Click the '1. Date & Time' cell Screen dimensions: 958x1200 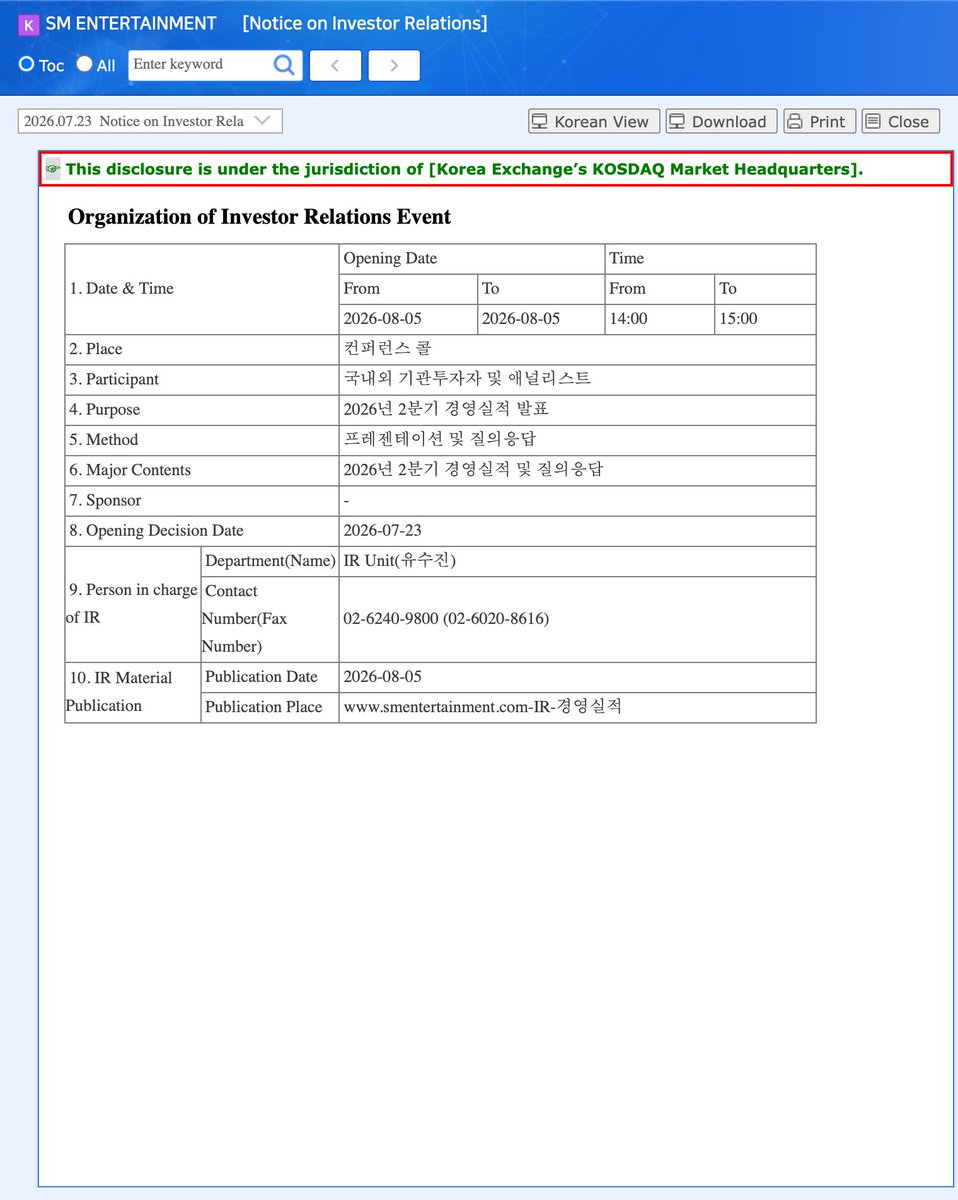202,289
